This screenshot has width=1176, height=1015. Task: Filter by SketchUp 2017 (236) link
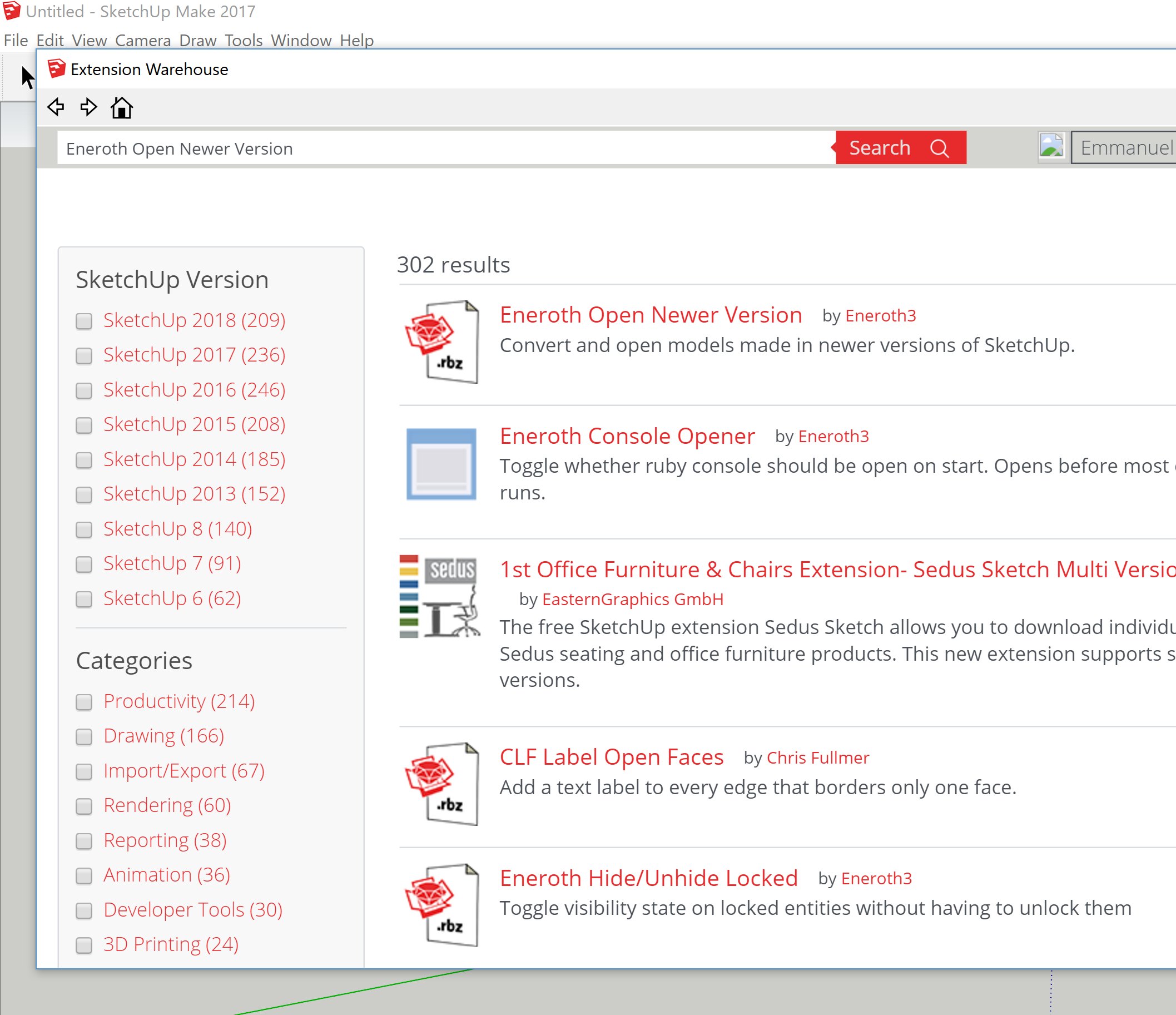[x=194, y=355]
